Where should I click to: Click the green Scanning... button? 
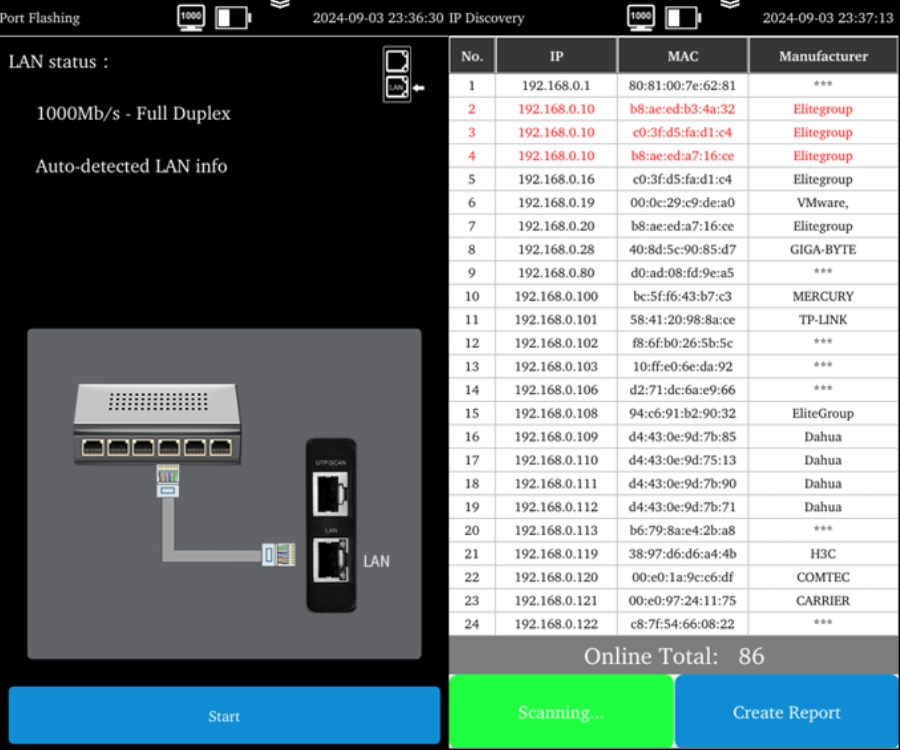(561, 712)
